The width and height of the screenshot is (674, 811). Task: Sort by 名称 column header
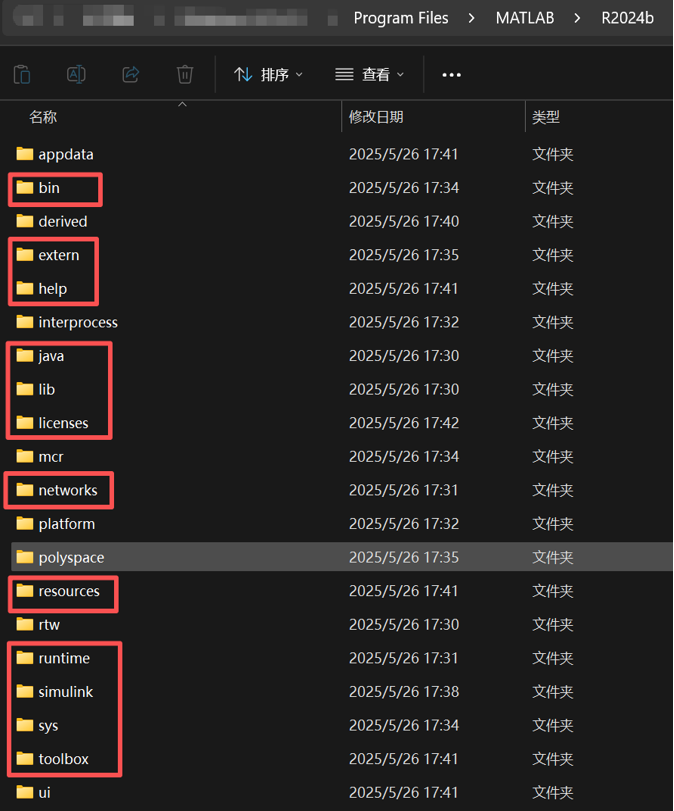[43, 117]
